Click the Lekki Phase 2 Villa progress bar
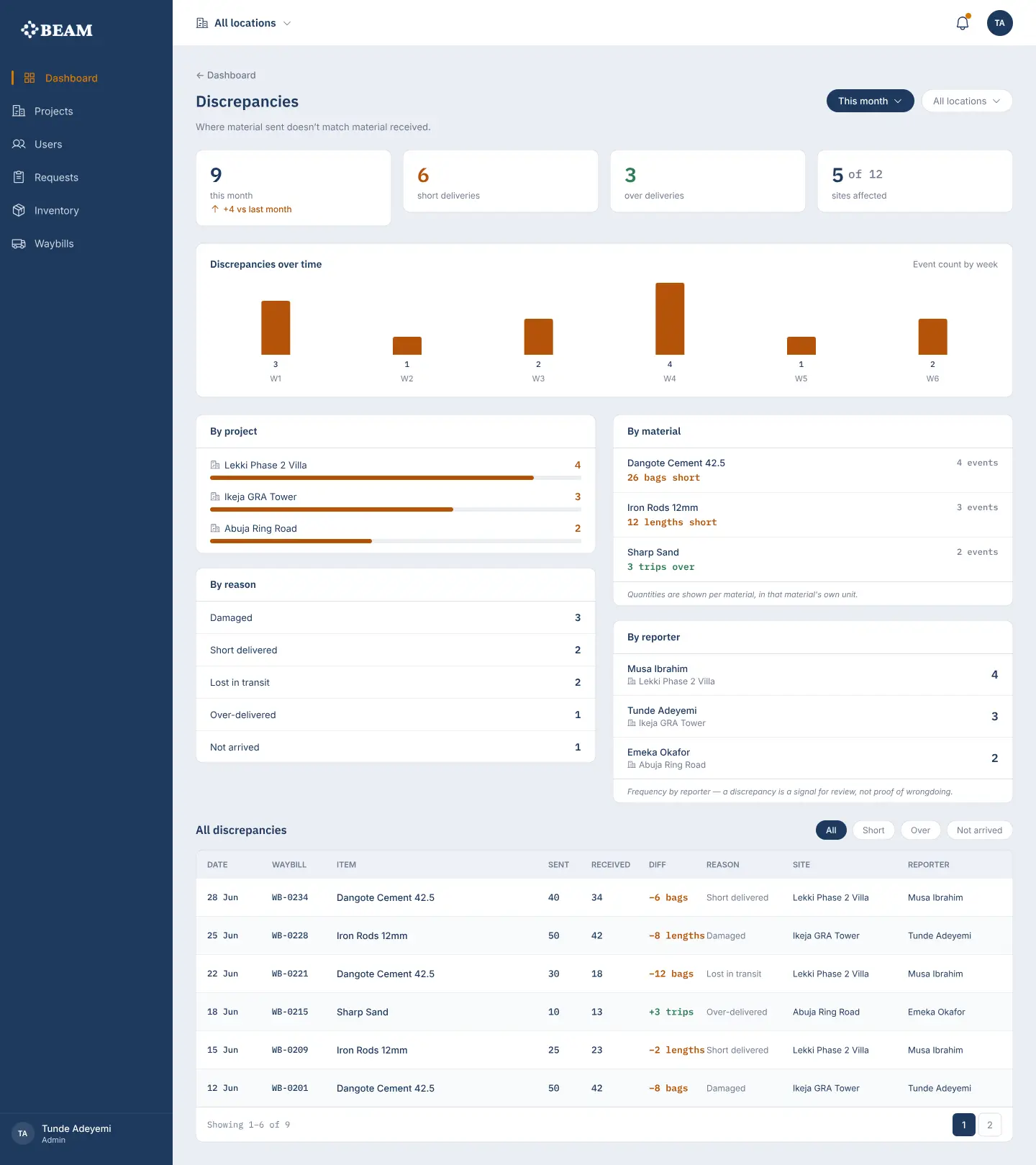Viewport: 1036px width, 1165px height. (x=395, y=478)
